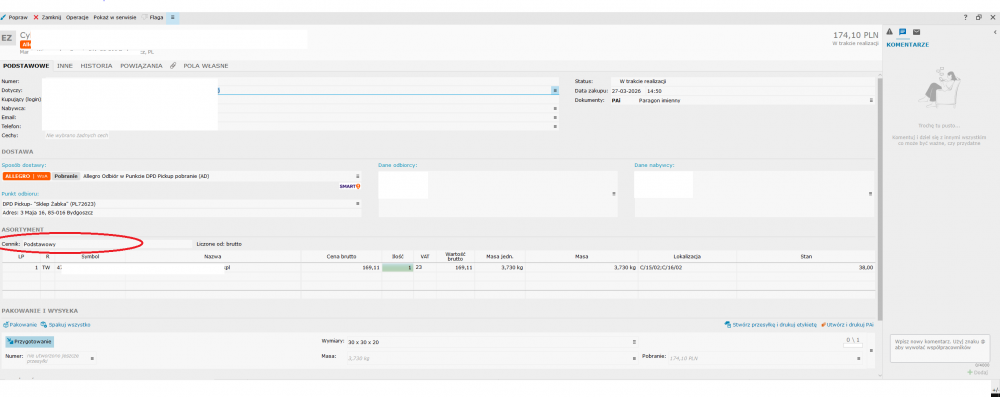Open the Sposób dostawy field menu

click(357, 176)
